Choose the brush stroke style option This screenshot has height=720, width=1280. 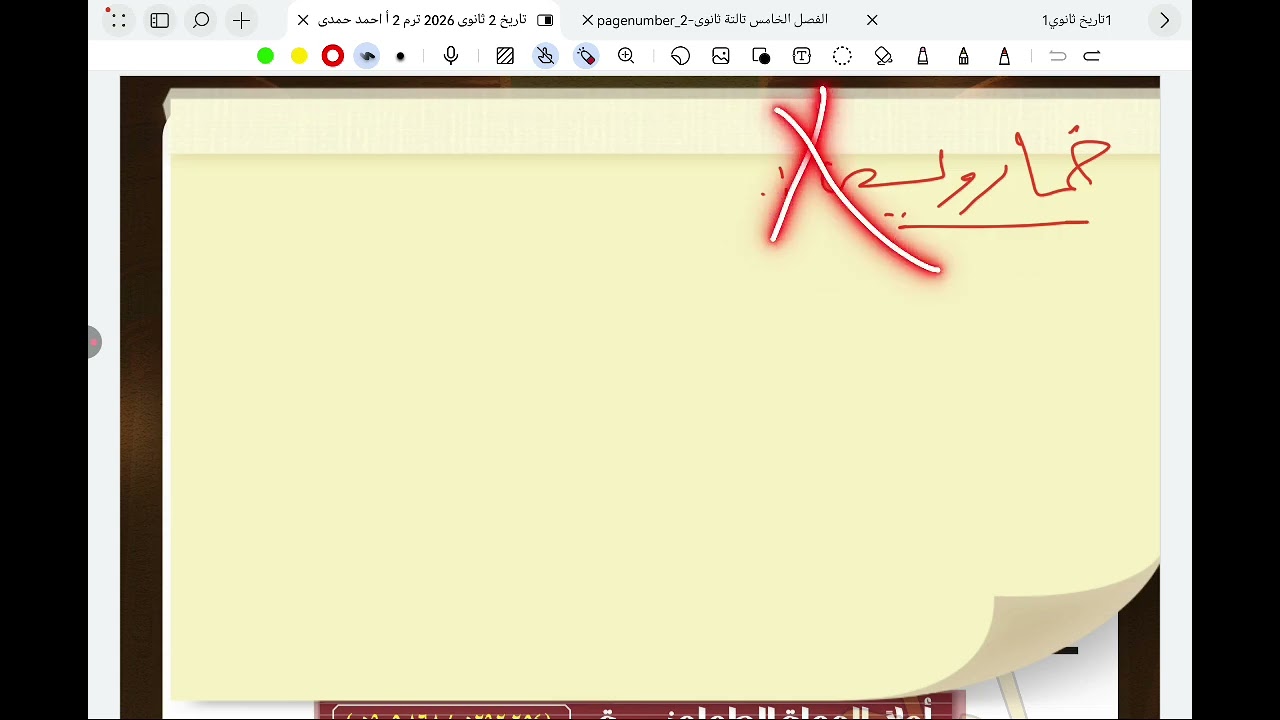click(367, 56)
